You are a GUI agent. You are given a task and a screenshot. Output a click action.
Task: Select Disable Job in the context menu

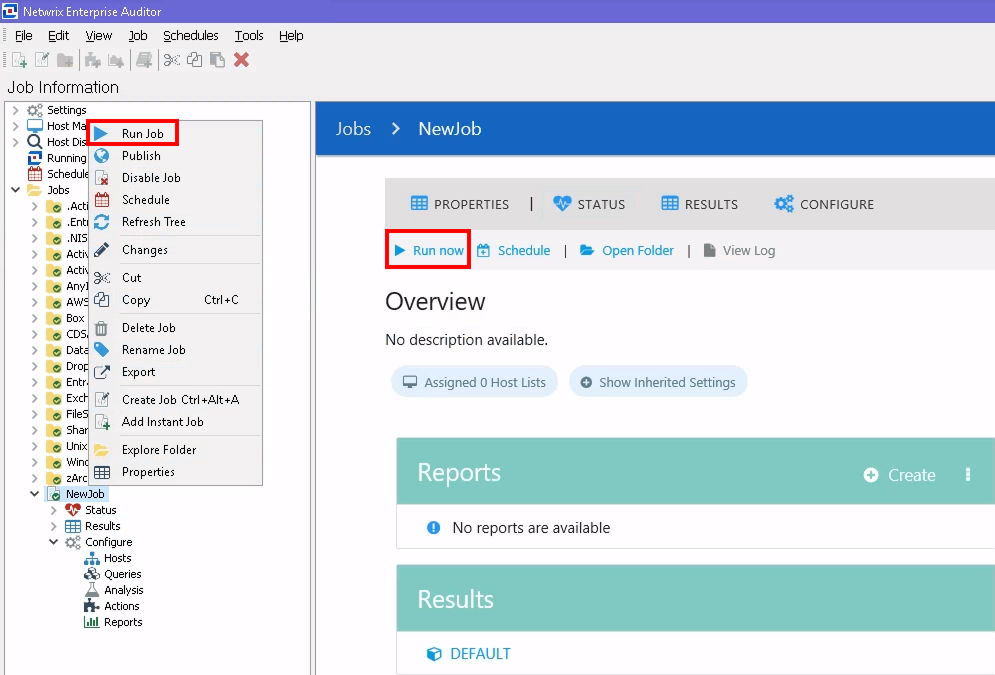151,178
